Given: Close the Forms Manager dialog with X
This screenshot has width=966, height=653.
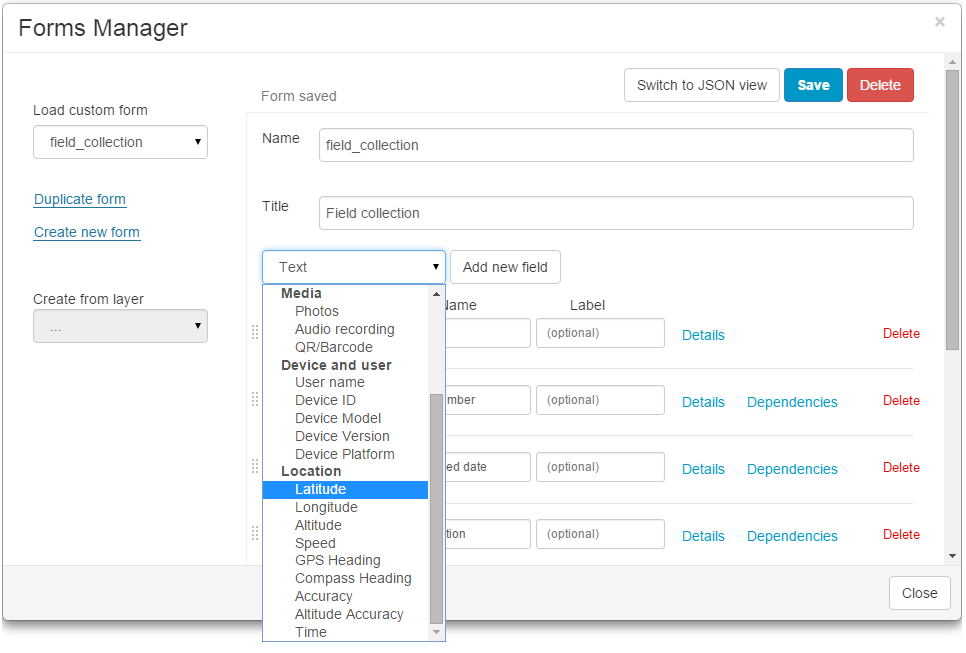Looking at the screenshot, I should pos(939,22).
